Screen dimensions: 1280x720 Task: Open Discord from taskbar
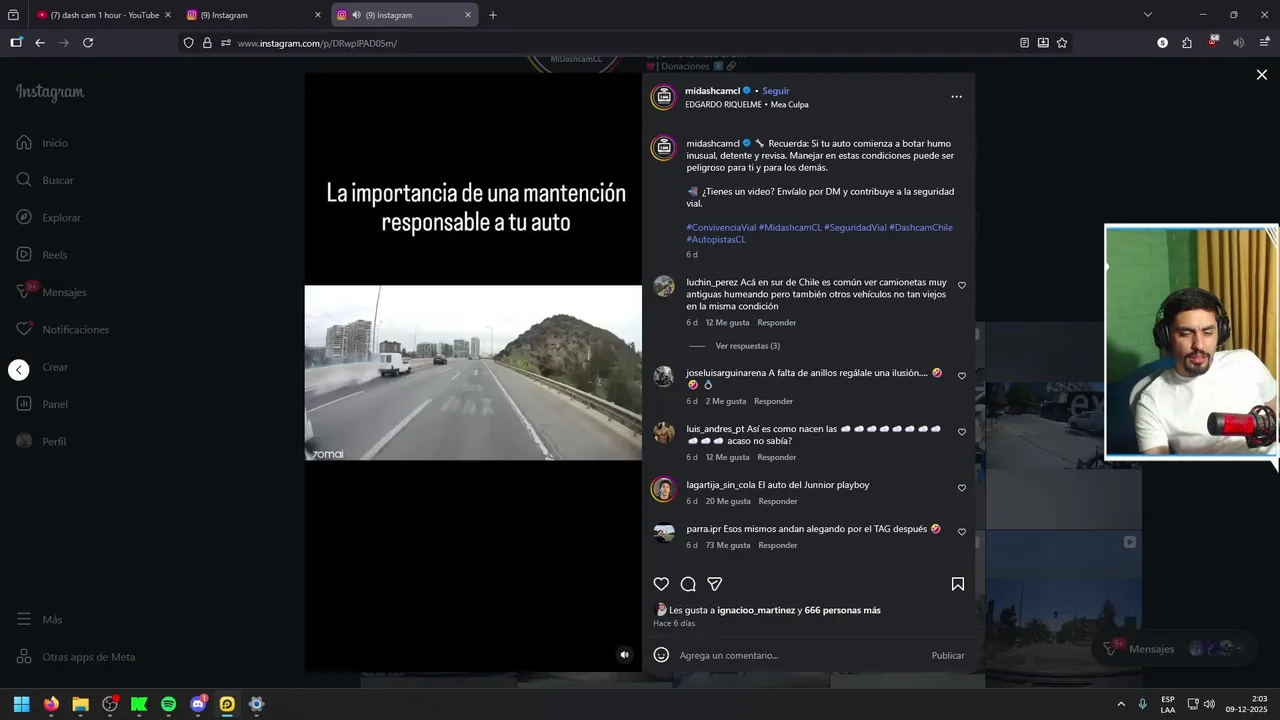click(198, 704)
